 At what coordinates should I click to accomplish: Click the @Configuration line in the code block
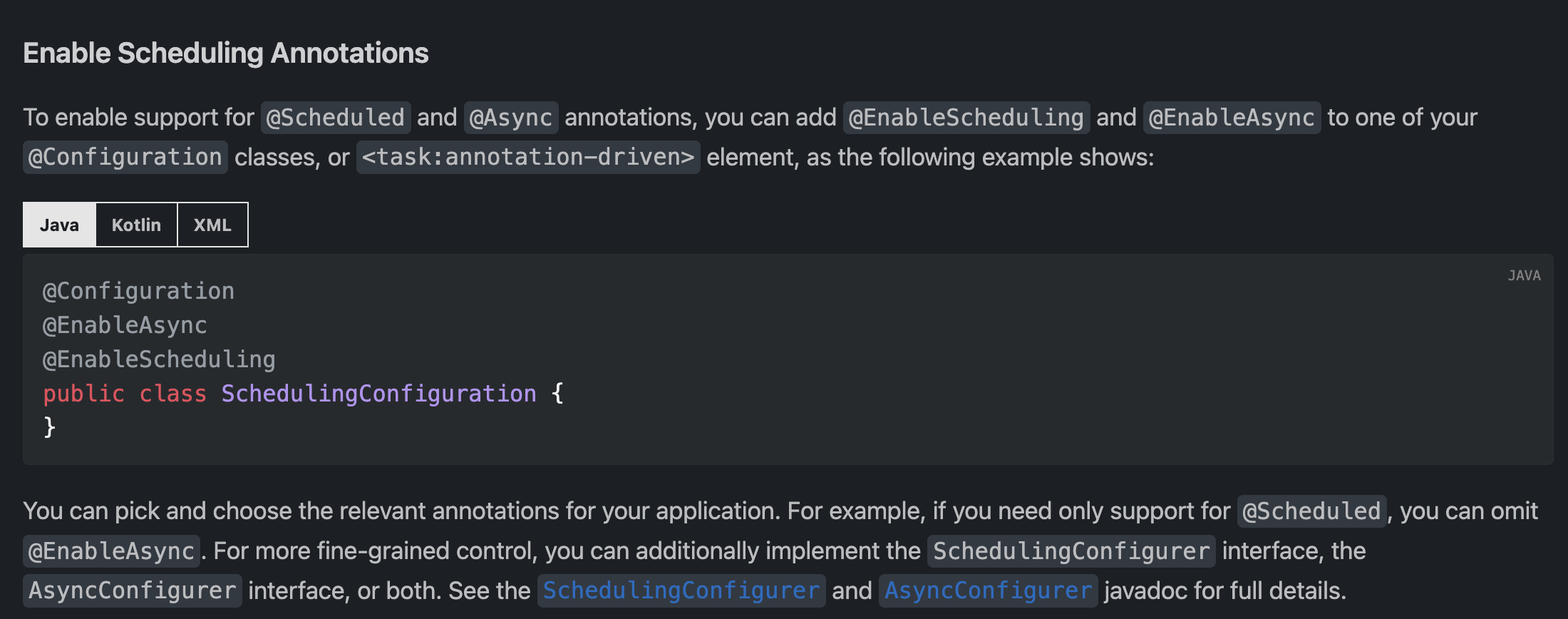pyautogui.click(x=138, y=291)
